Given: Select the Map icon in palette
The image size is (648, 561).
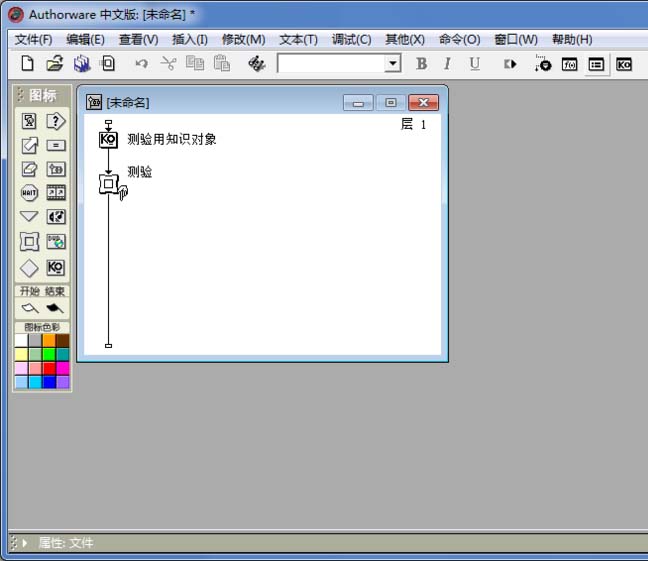Looking at the screenshot, I should (x=56, y=169).
